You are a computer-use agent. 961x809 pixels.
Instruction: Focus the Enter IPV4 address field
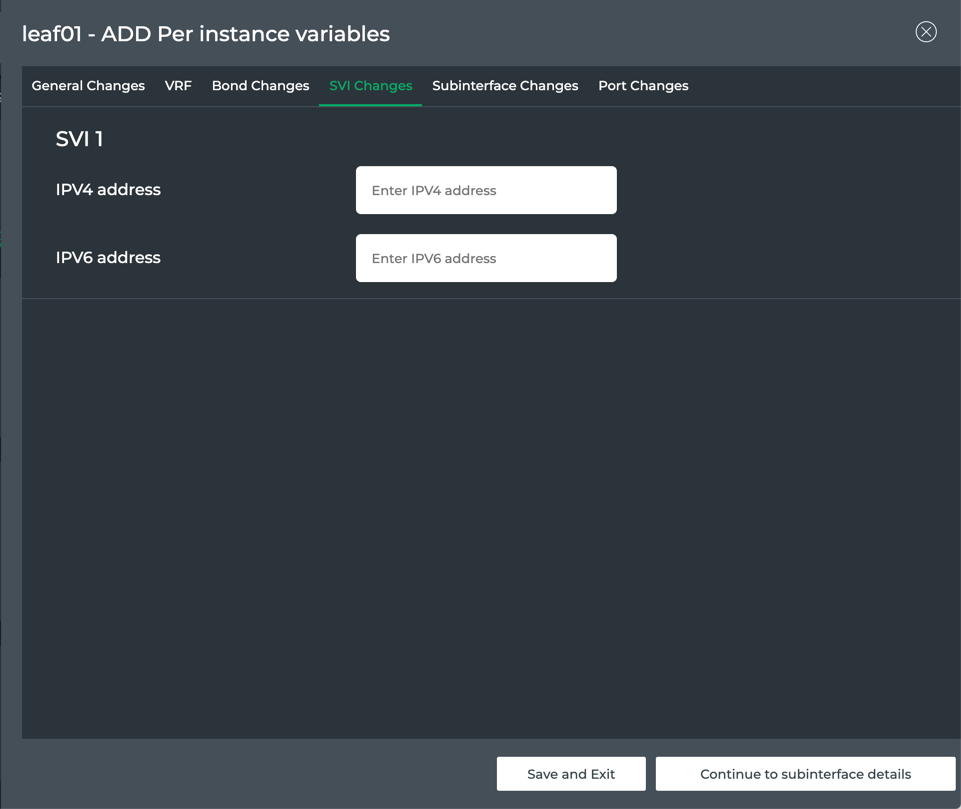(486, 190)
